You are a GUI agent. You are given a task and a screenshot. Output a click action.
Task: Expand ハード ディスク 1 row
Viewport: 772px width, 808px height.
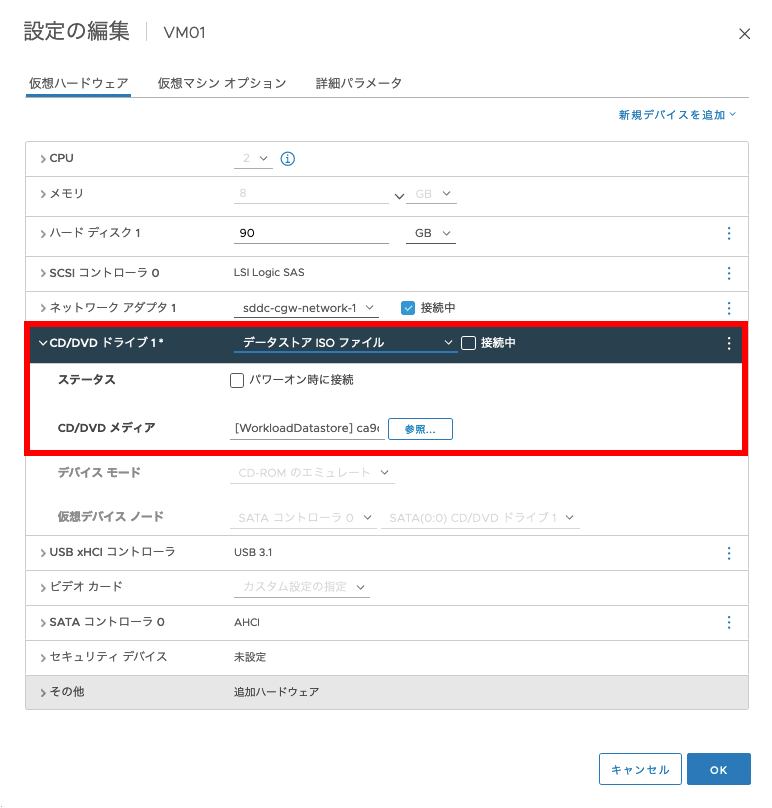pos(43,234)
